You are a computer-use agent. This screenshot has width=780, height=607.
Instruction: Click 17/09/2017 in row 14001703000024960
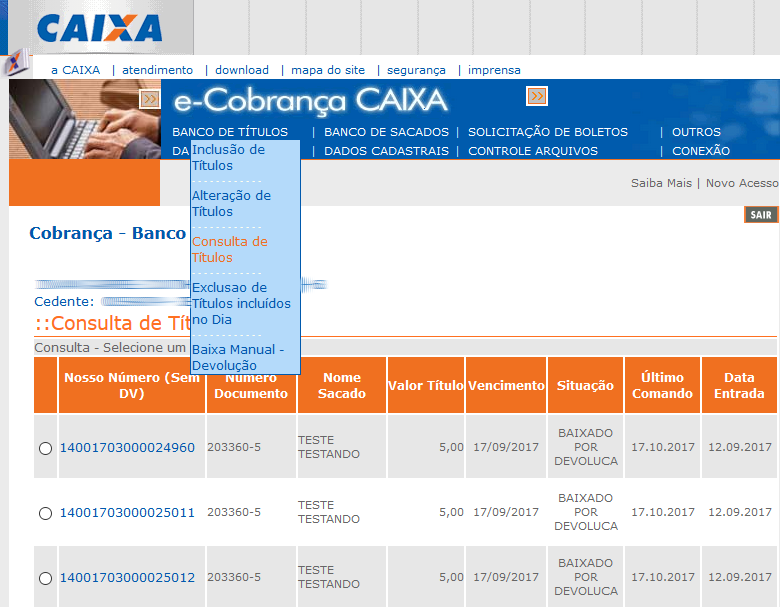pos(506,447)
